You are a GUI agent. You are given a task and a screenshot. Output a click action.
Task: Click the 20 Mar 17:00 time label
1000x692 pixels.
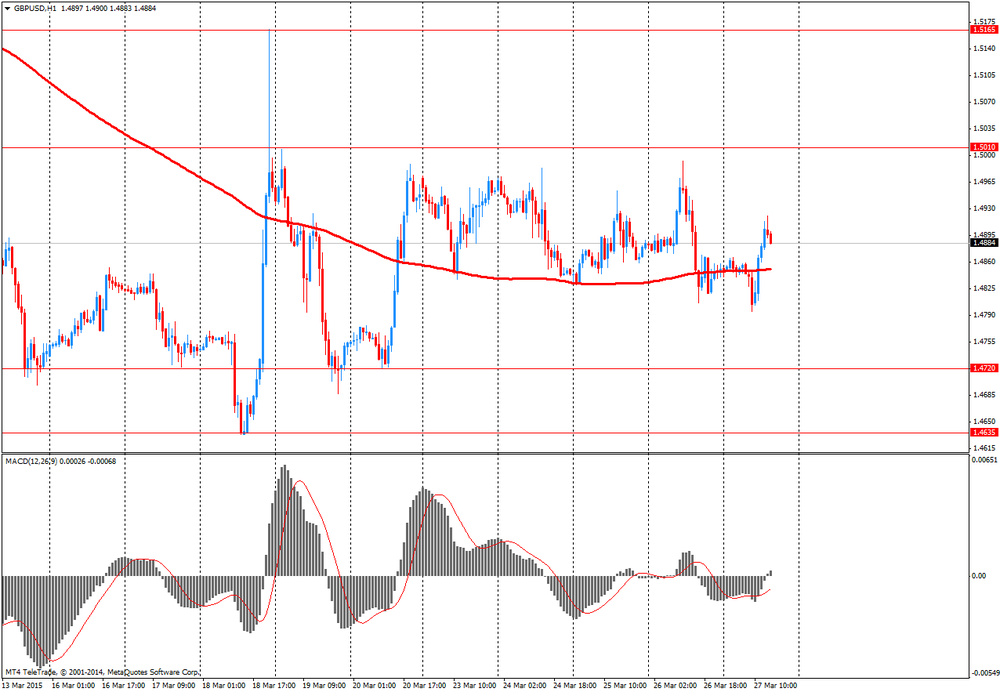point(425,686)
